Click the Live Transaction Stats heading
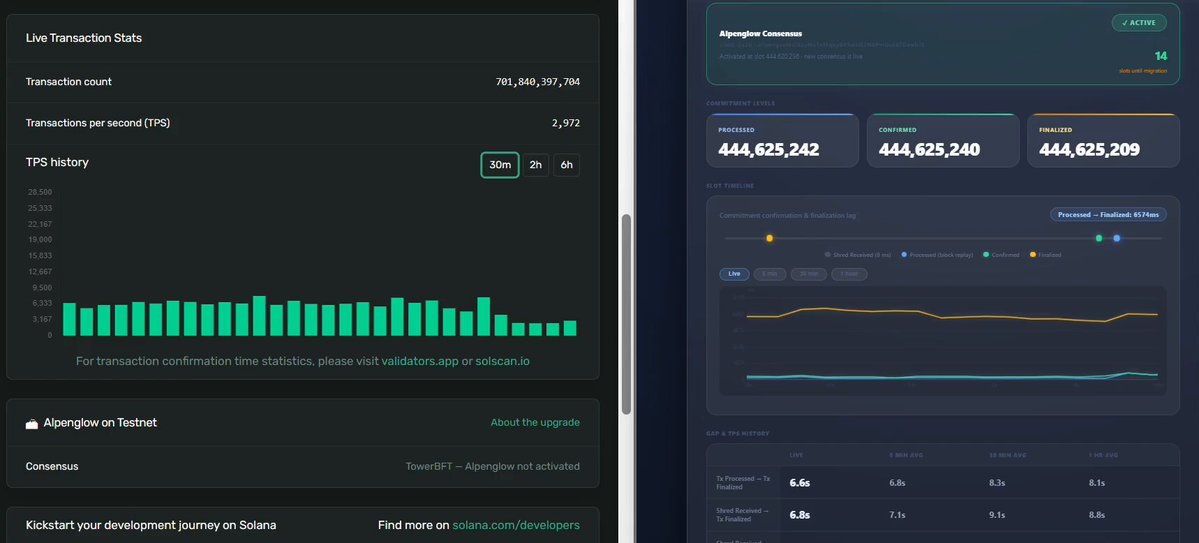1199x543 pixels. click(83, 38)
